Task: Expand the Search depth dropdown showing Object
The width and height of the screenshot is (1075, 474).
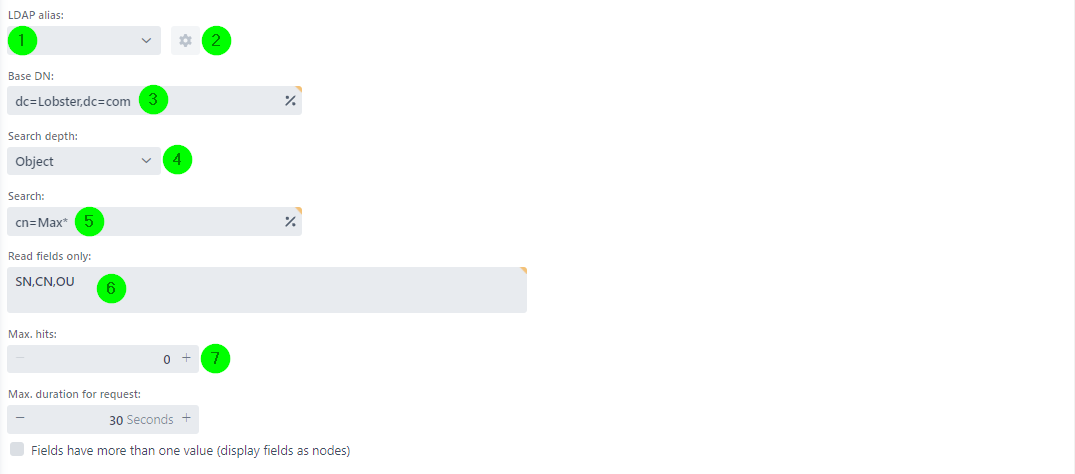Action: tap(84, 161)
